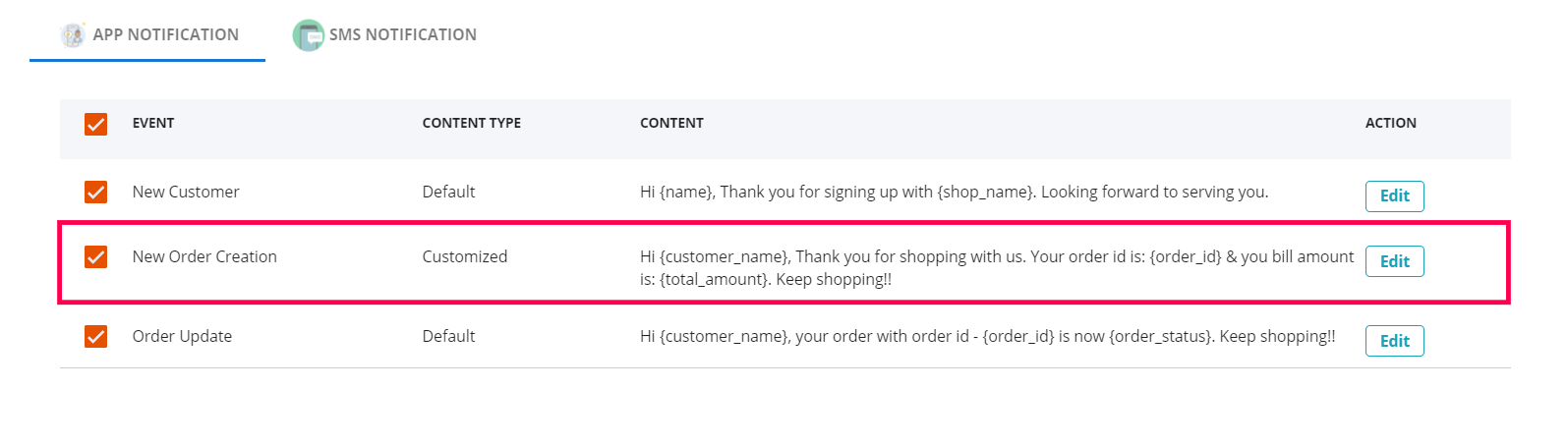Click the Customized content type cell

[x=464, y=257]
